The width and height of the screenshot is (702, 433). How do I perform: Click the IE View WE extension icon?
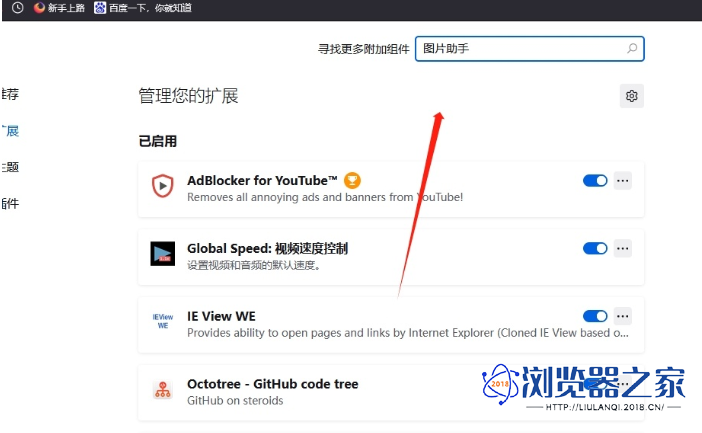(x=163, y=321)
